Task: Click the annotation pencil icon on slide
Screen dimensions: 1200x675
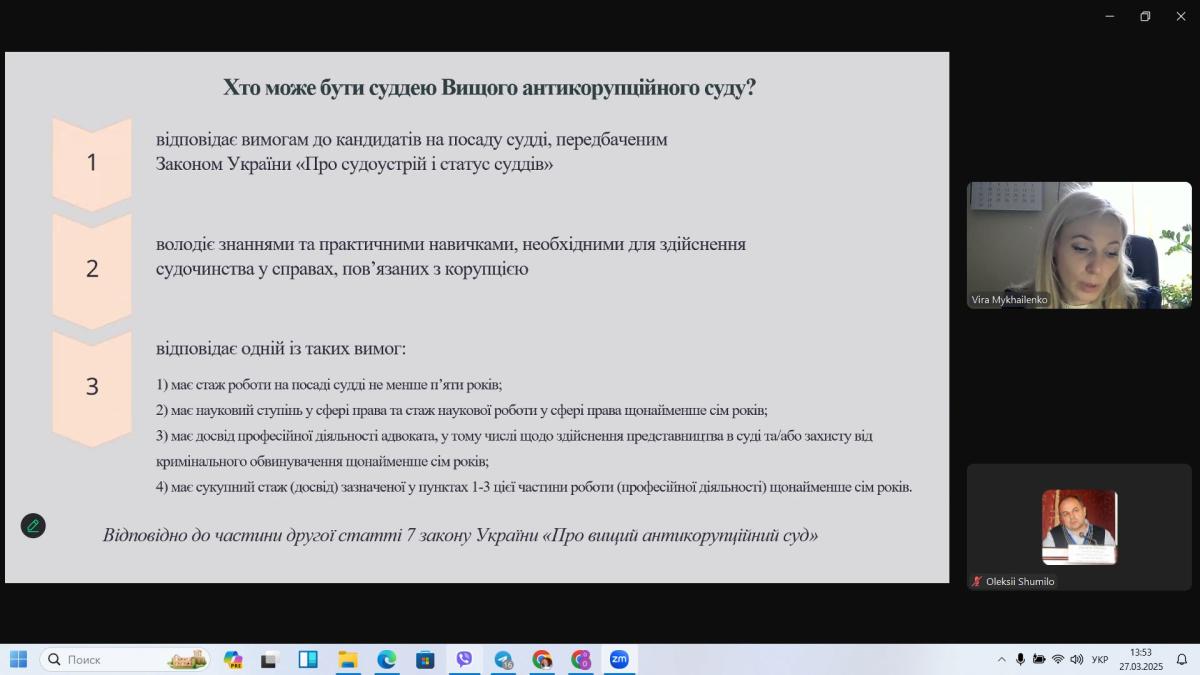Action: tap(33, 525)
